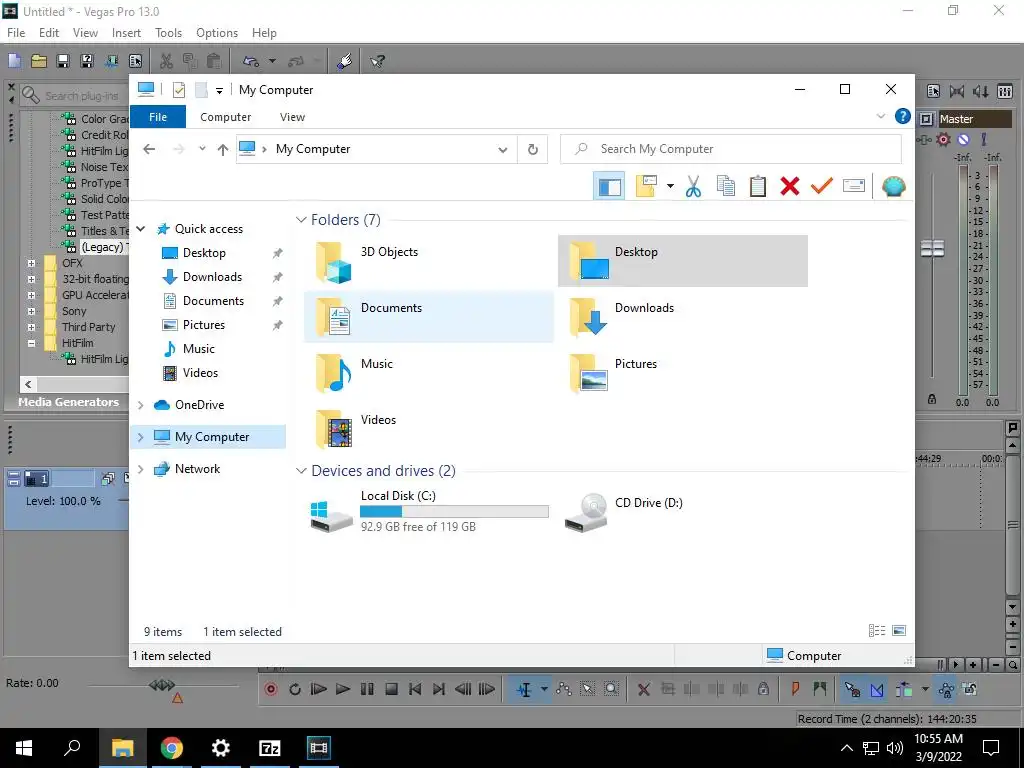Open the Options menu in Vegas Pro
This screenshot has width=1024, height=768.
217,33
